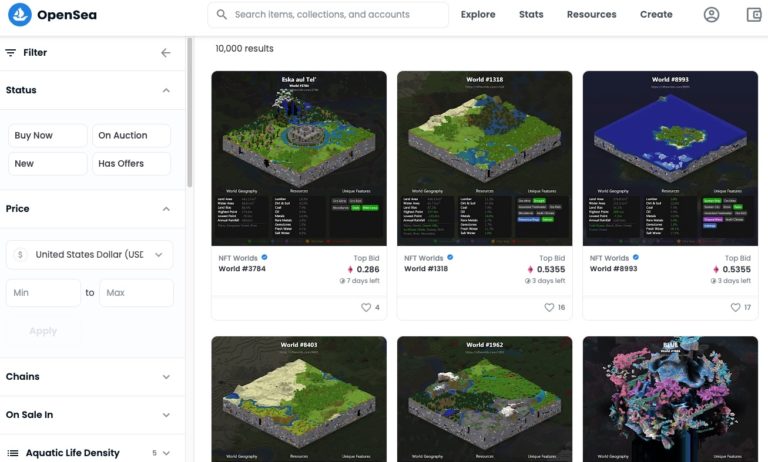The image size is (768, 462).
Task: Open OpenSea home via the wordmark
Action: pos(67,15)
